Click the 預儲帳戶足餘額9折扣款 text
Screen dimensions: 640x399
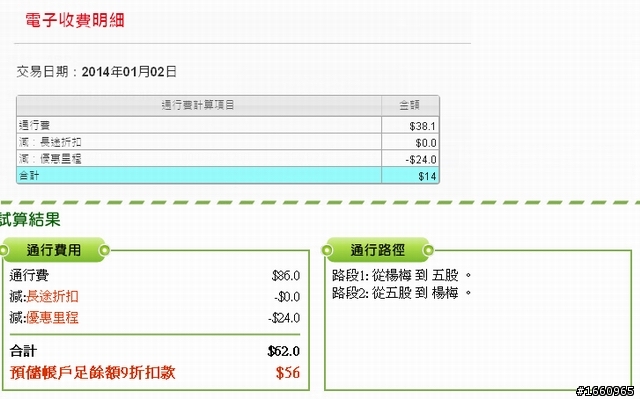93,372
